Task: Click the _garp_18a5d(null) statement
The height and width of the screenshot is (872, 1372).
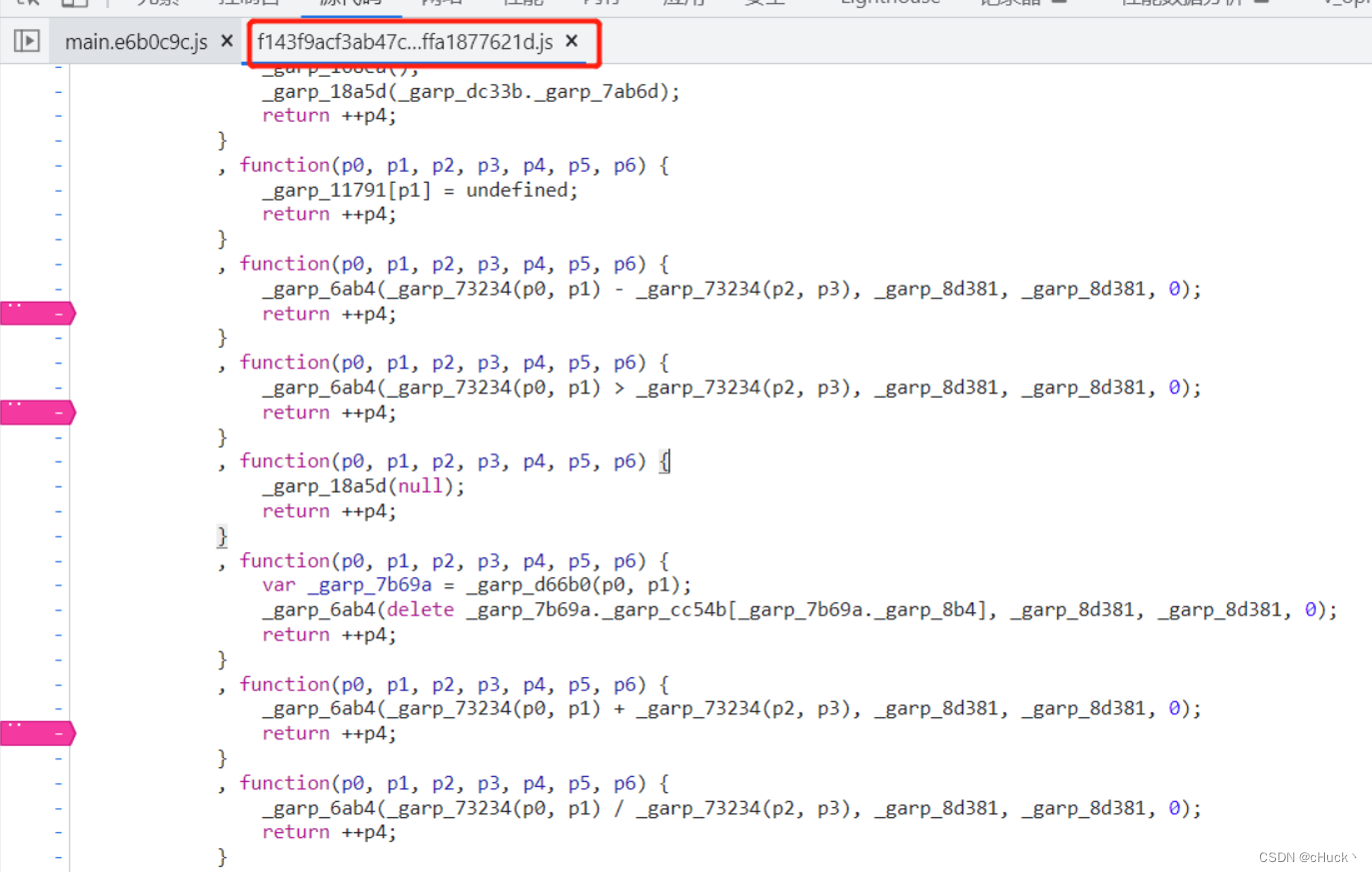Action: [364, 486]
